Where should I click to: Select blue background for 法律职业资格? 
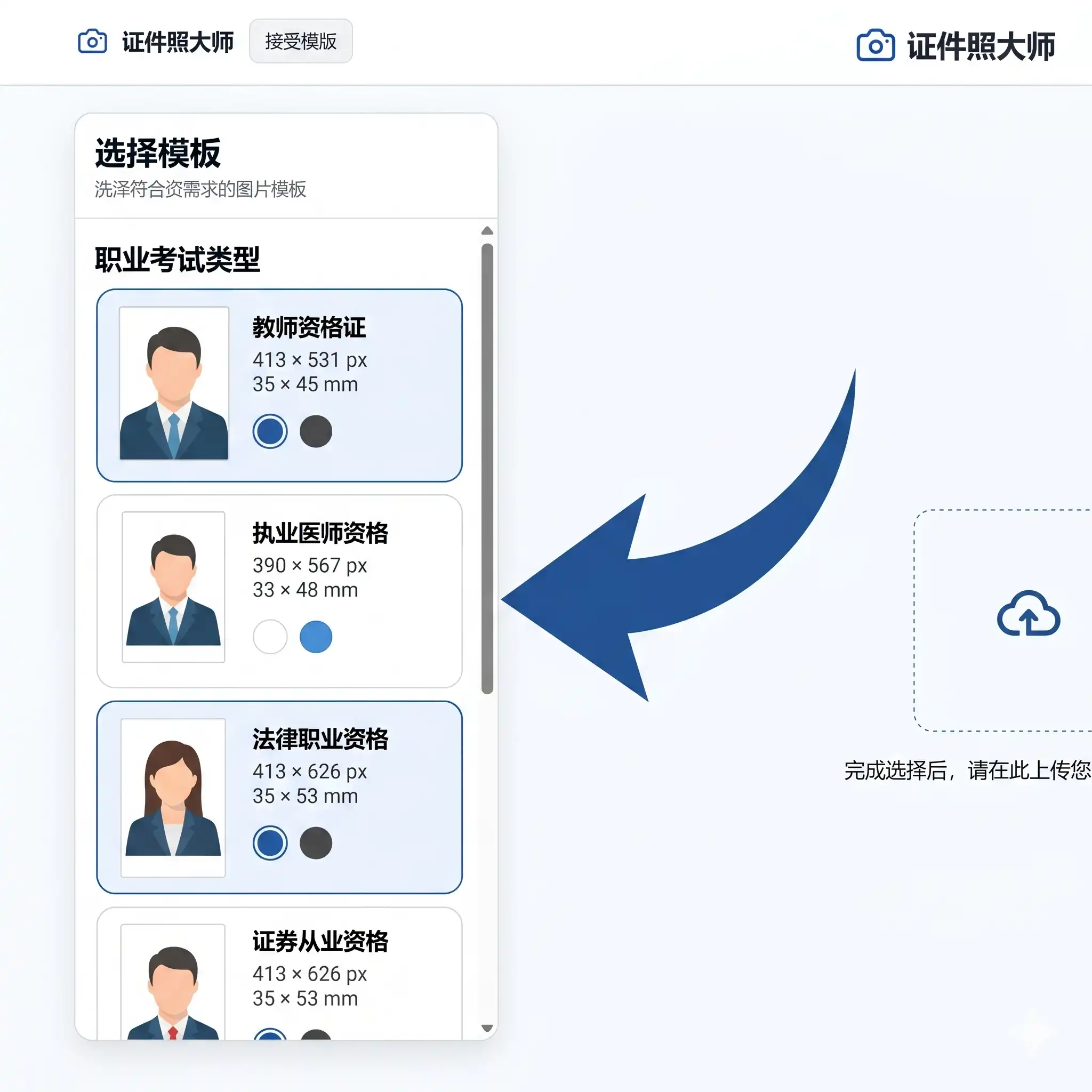[x=270, y=843]
